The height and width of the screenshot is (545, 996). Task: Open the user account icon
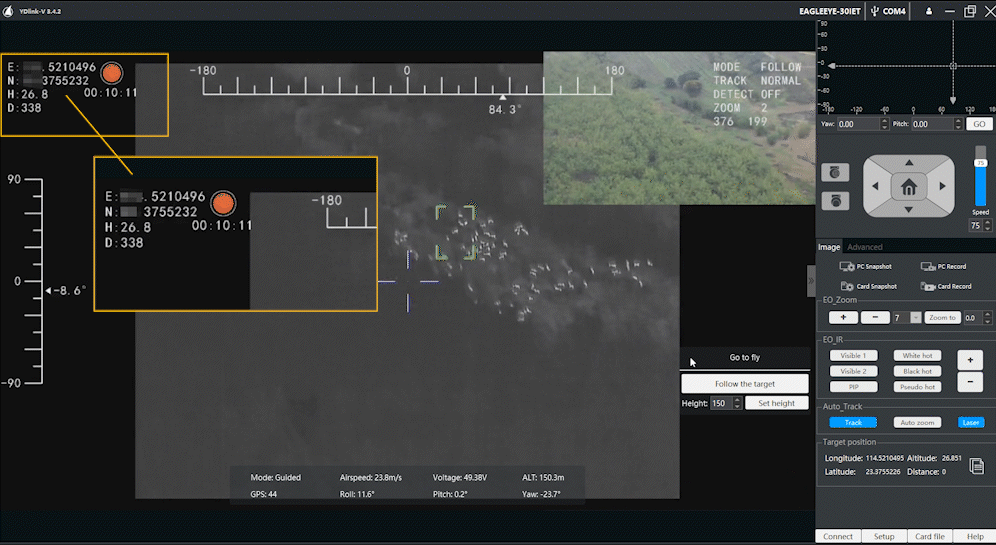930,11
